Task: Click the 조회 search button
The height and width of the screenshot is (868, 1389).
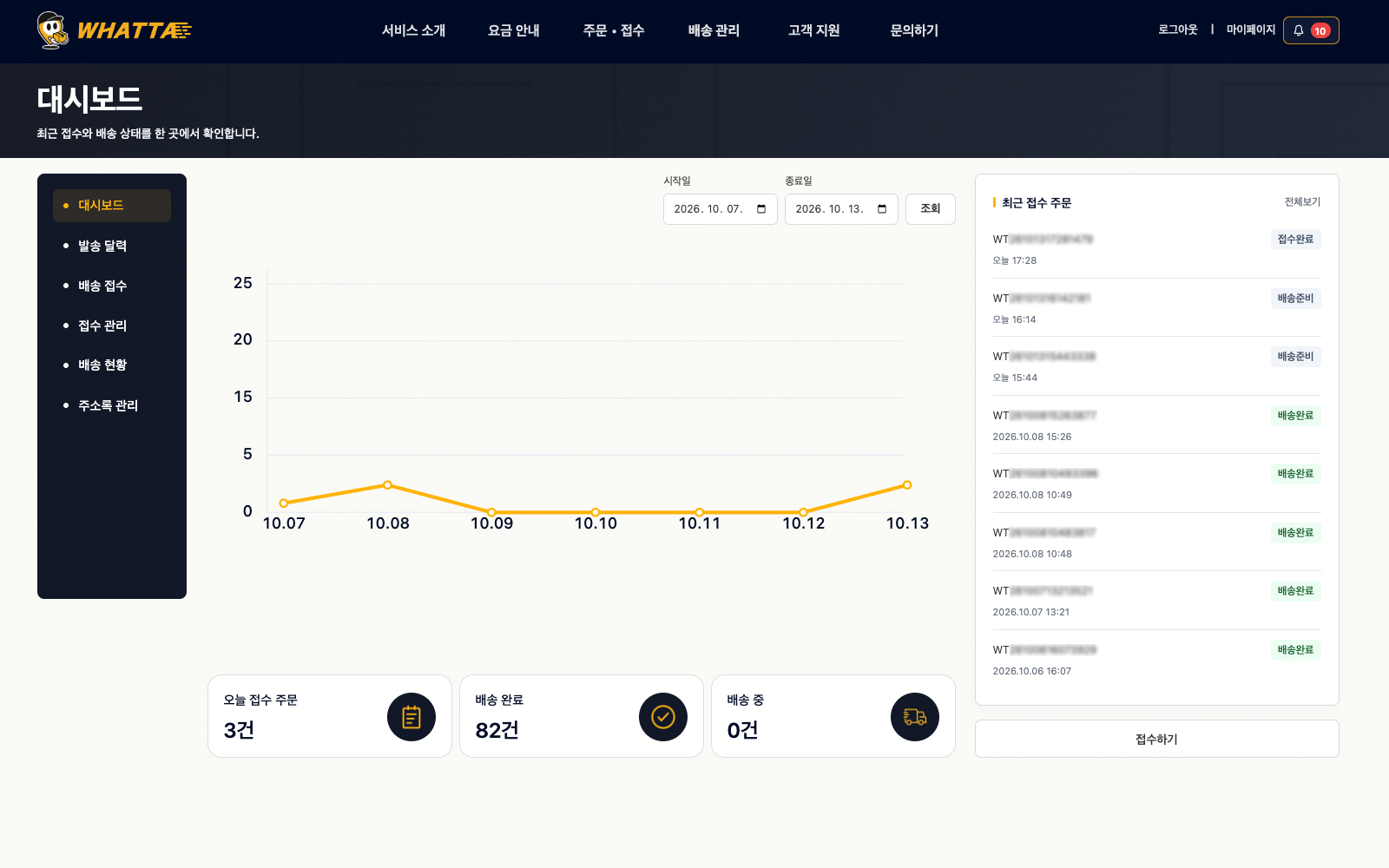Action: point(931,209)
